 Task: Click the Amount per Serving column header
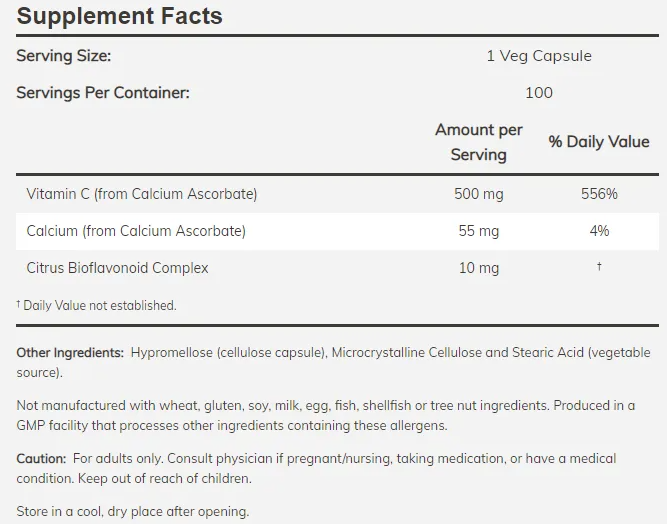point(479,142)
